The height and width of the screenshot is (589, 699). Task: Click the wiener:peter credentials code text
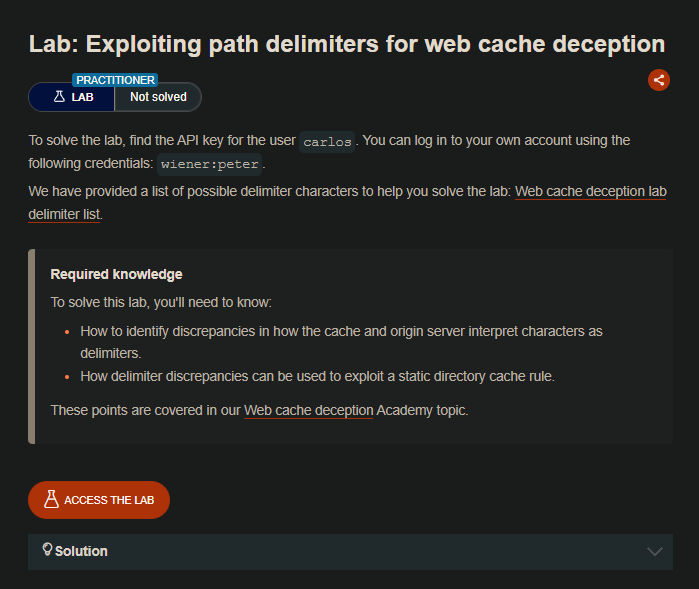[211, 164]
